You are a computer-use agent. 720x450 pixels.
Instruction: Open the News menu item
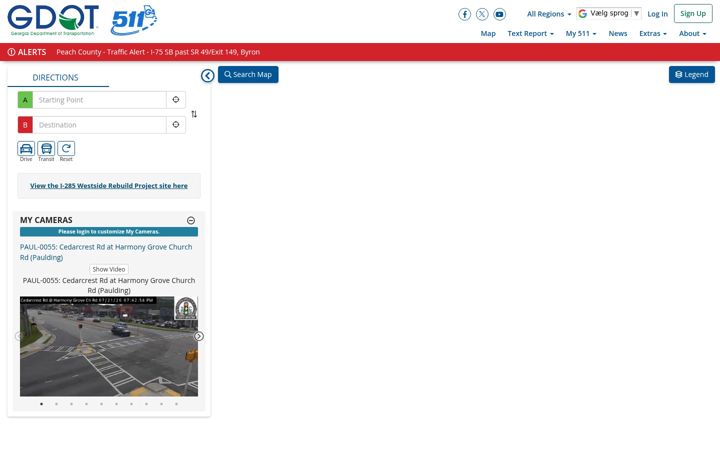(x=618, y=34)
